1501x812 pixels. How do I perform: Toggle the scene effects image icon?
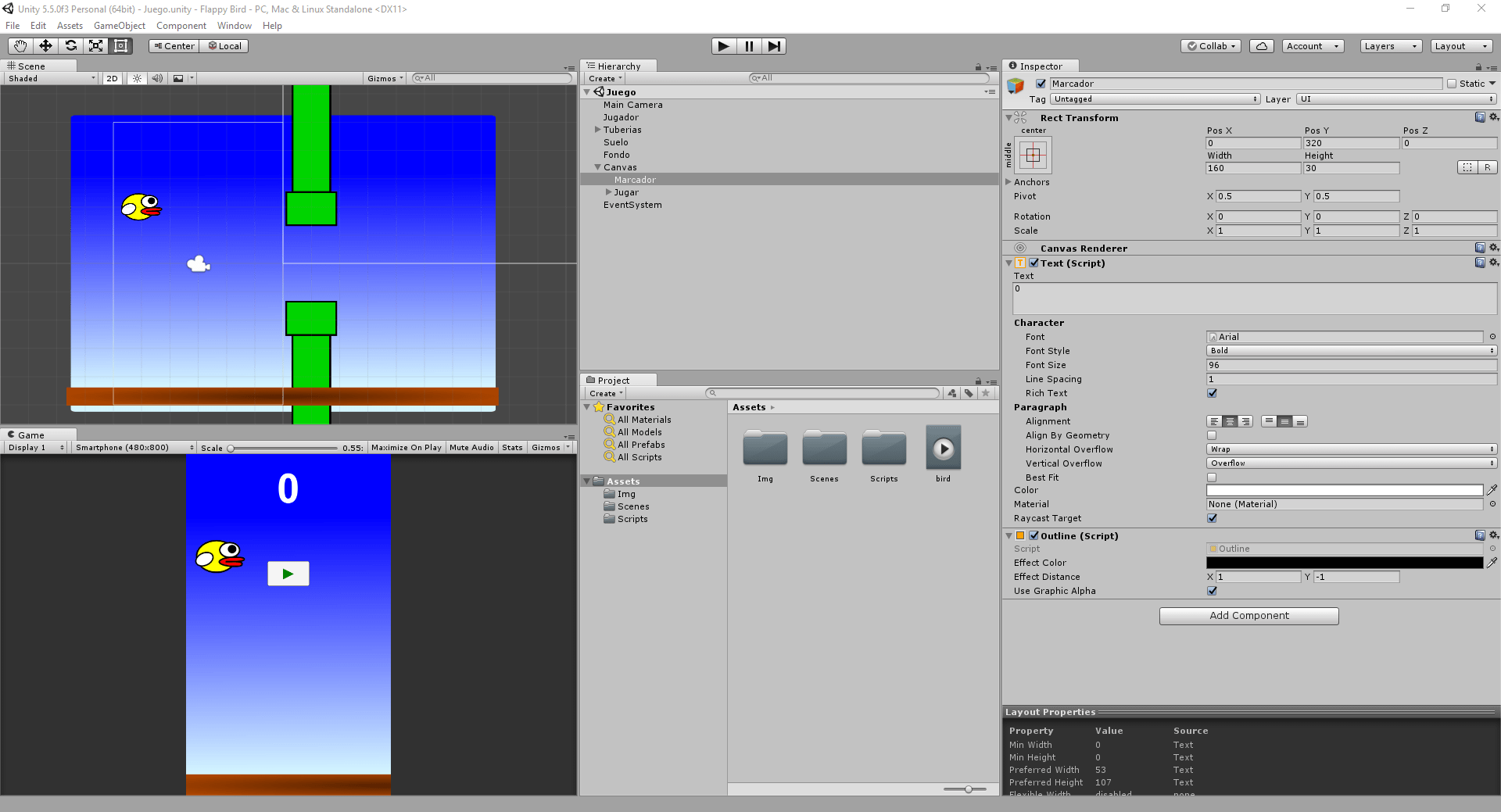(178, 78)
